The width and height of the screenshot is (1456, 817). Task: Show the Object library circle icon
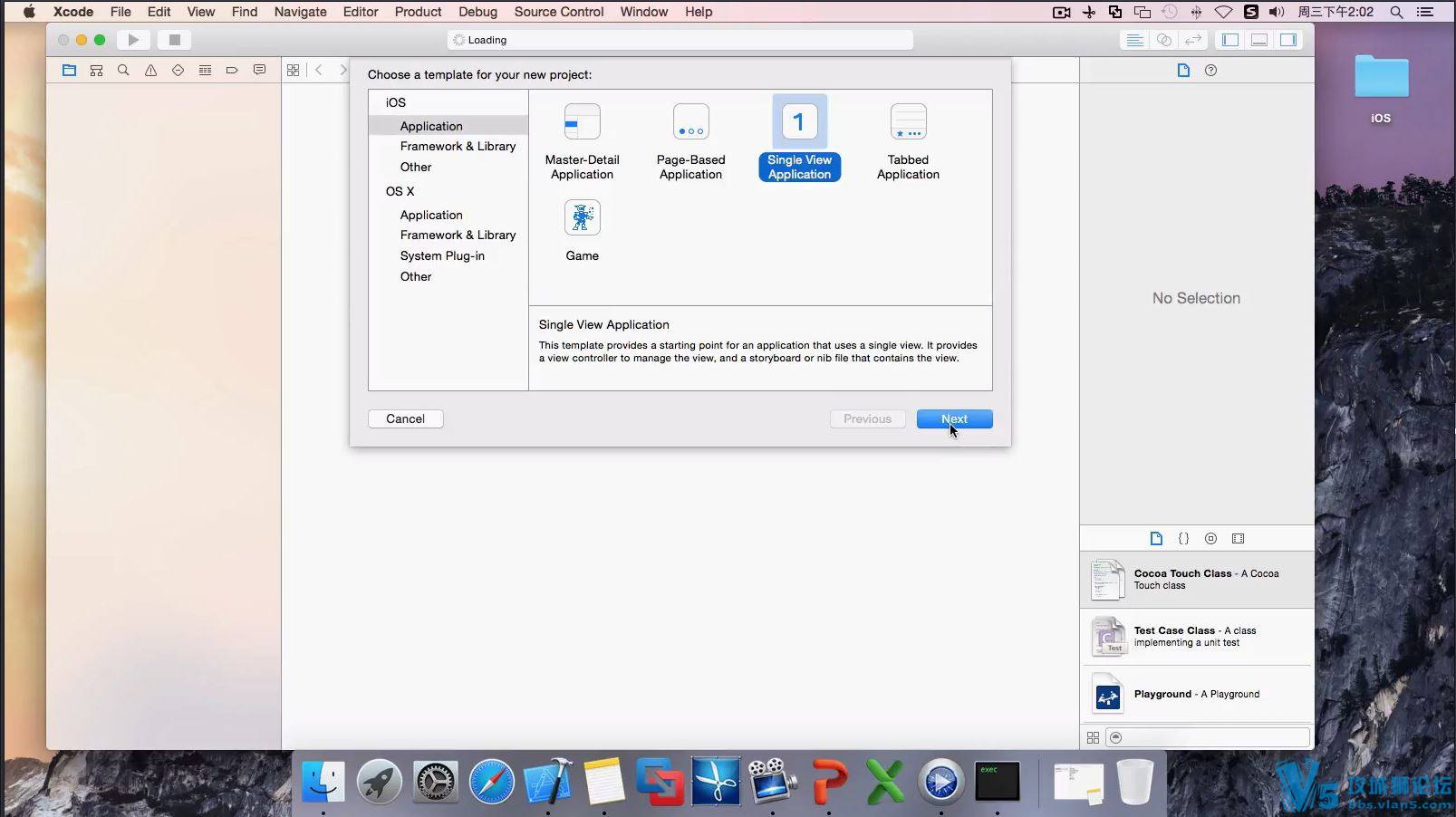click(1210, 538)
